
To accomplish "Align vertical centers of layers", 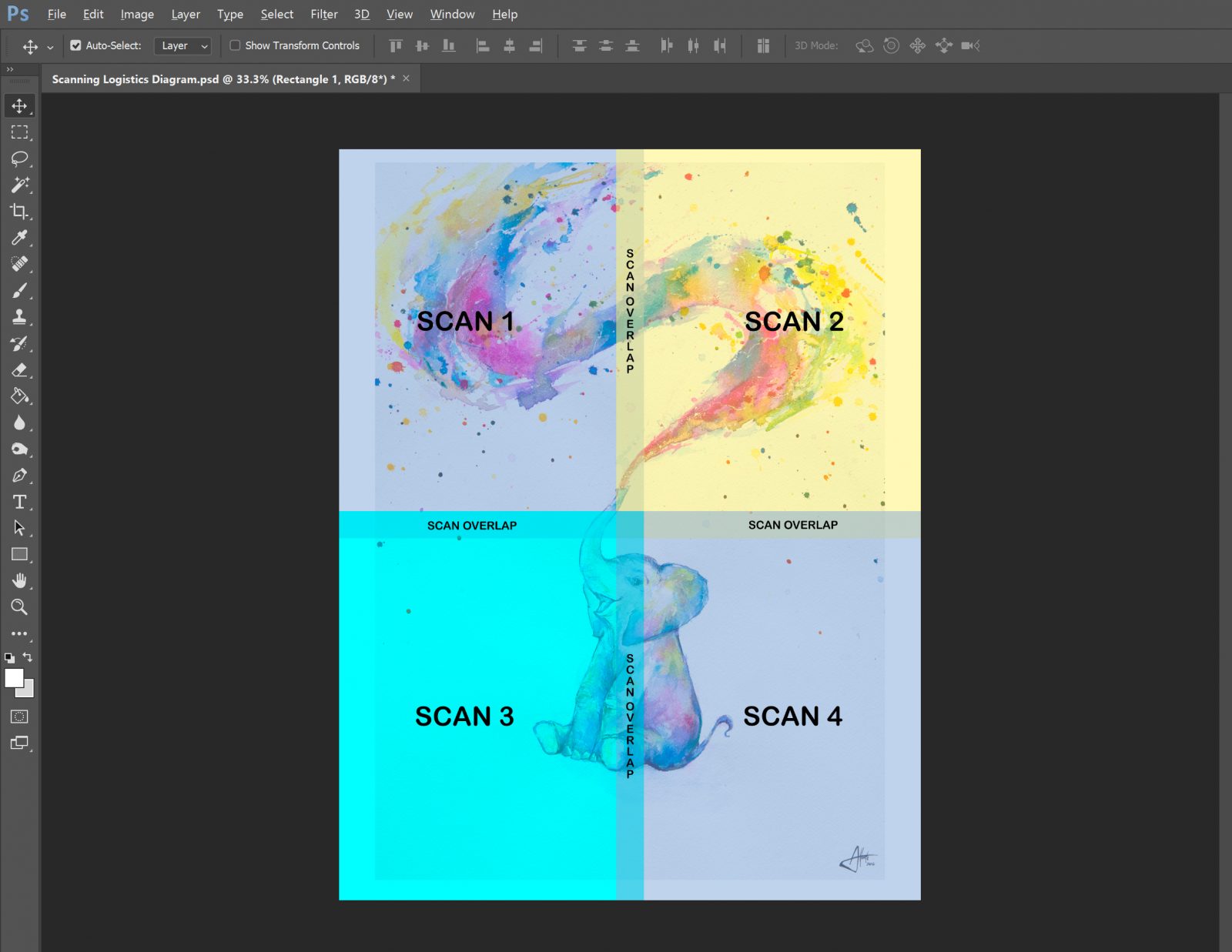I will (422, 45).
